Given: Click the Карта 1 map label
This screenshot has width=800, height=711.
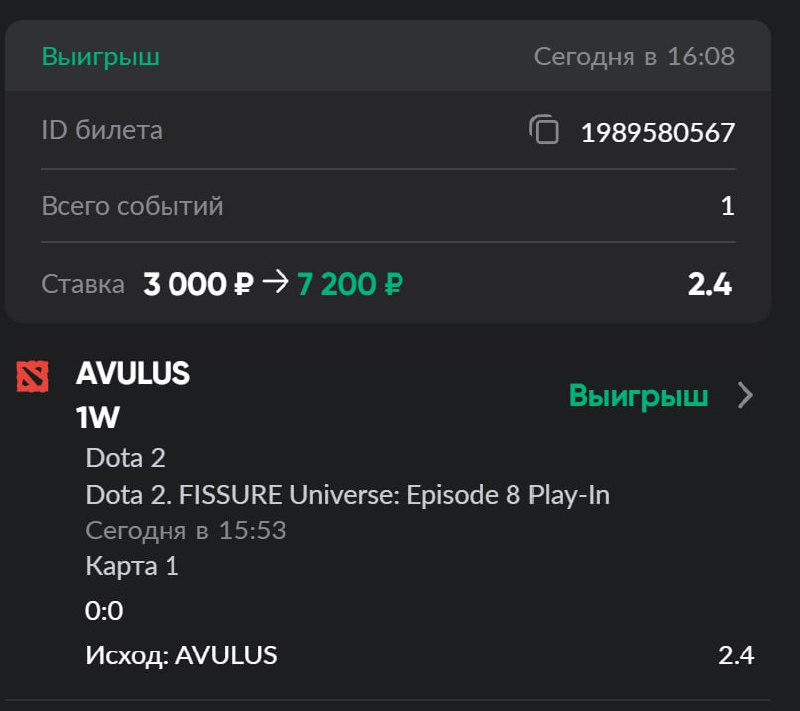Looking at the screenshot, I should click(x=132, y=566).
